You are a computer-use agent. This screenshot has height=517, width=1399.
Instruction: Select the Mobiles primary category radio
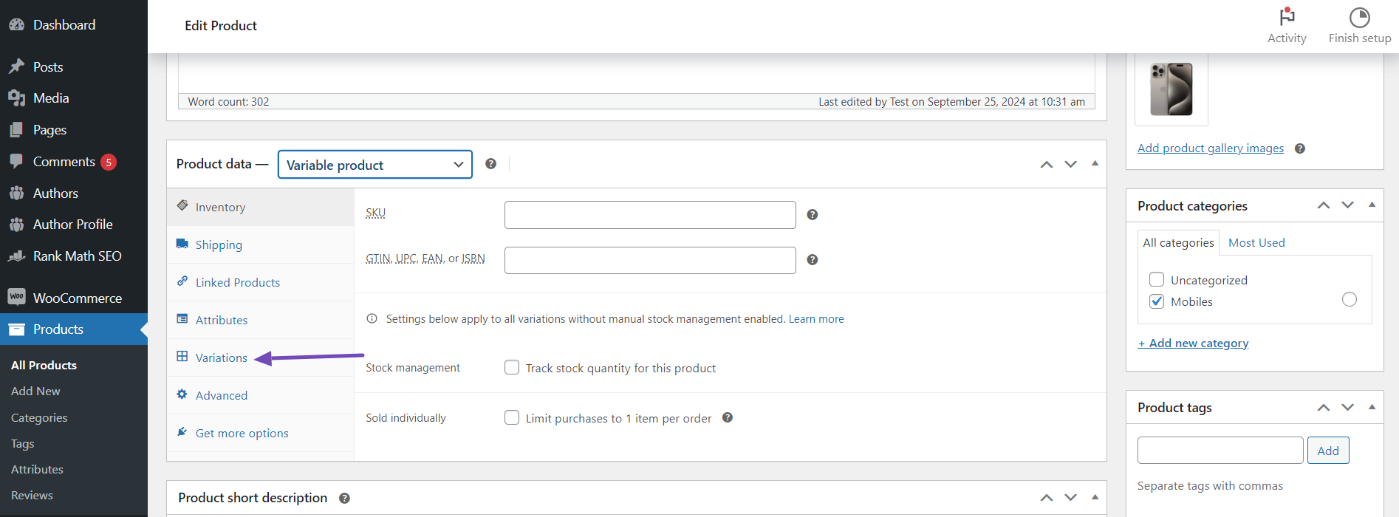1349,299
